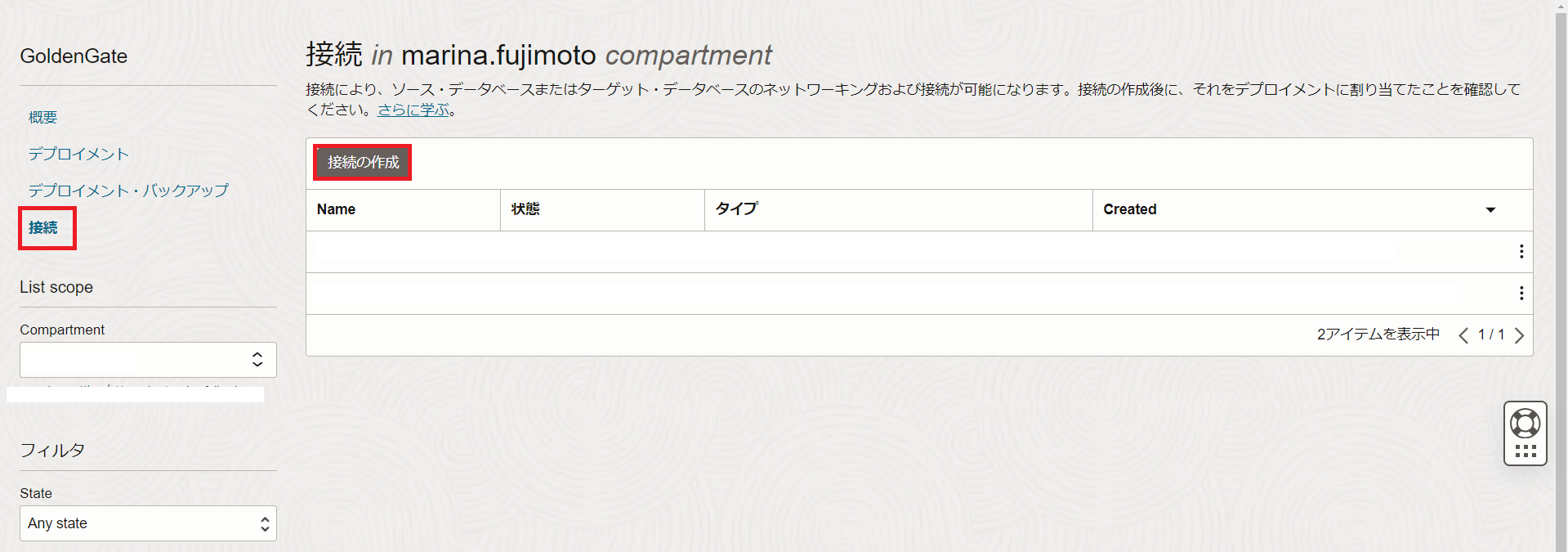Click the dots grid below the lifebuoy
The image size is (1568, 552).
(x=1525, y=451)
